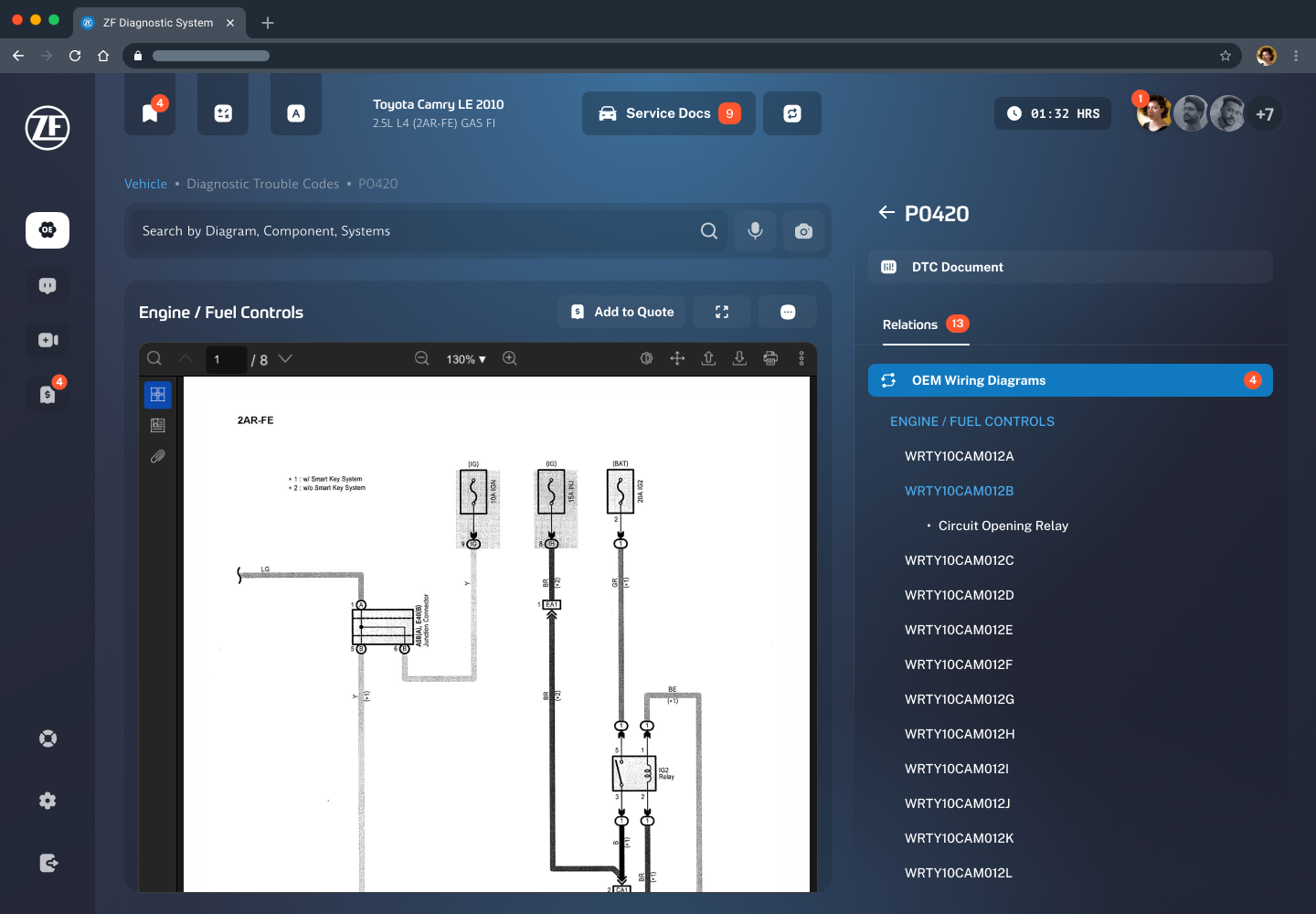
Task: Collapse OEM Wiring Diagrams section
Action: click(x=1070, y=380)
